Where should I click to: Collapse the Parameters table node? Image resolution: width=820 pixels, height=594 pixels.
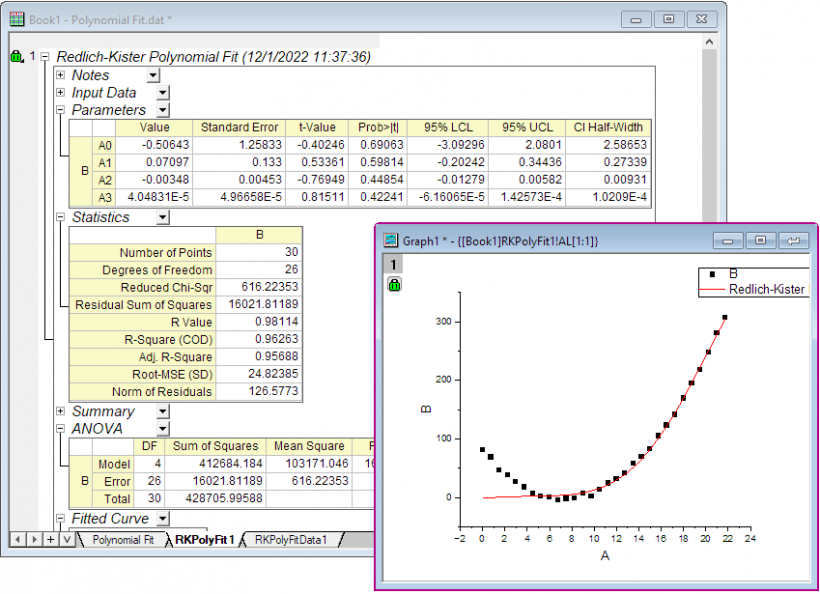61,110
